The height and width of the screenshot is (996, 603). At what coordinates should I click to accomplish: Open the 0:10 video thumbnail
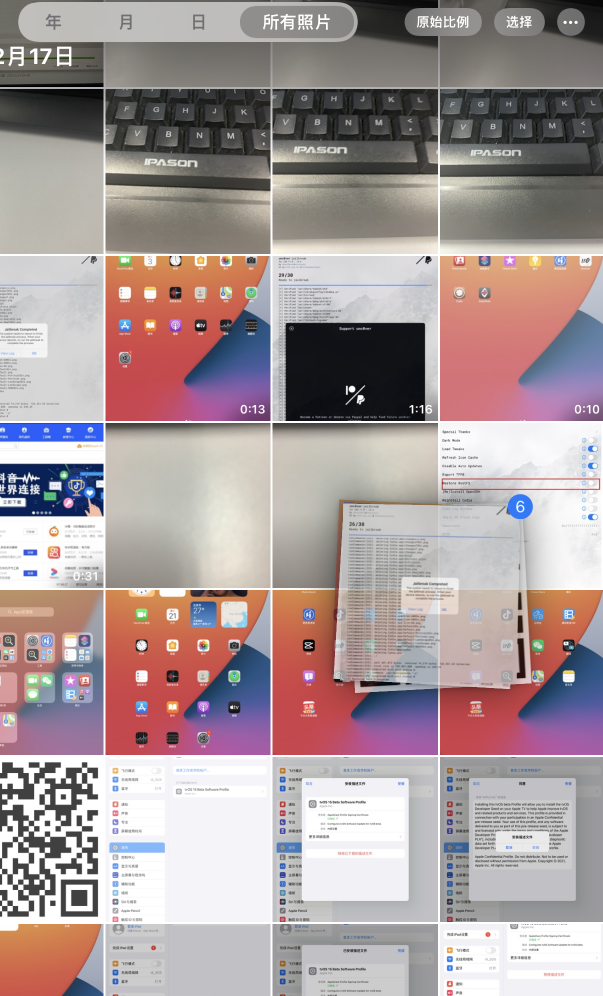click(521, 337)
